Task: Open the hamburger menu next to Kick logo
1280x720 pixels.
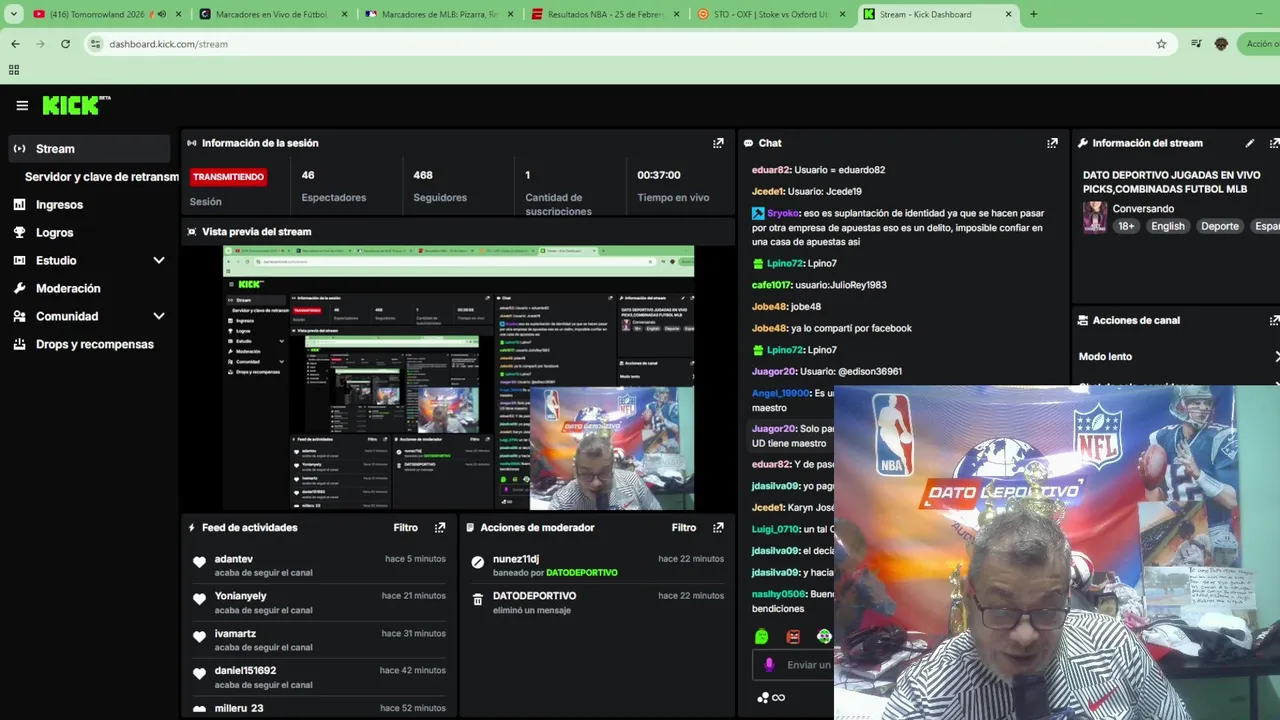Action: coord(22,105)
